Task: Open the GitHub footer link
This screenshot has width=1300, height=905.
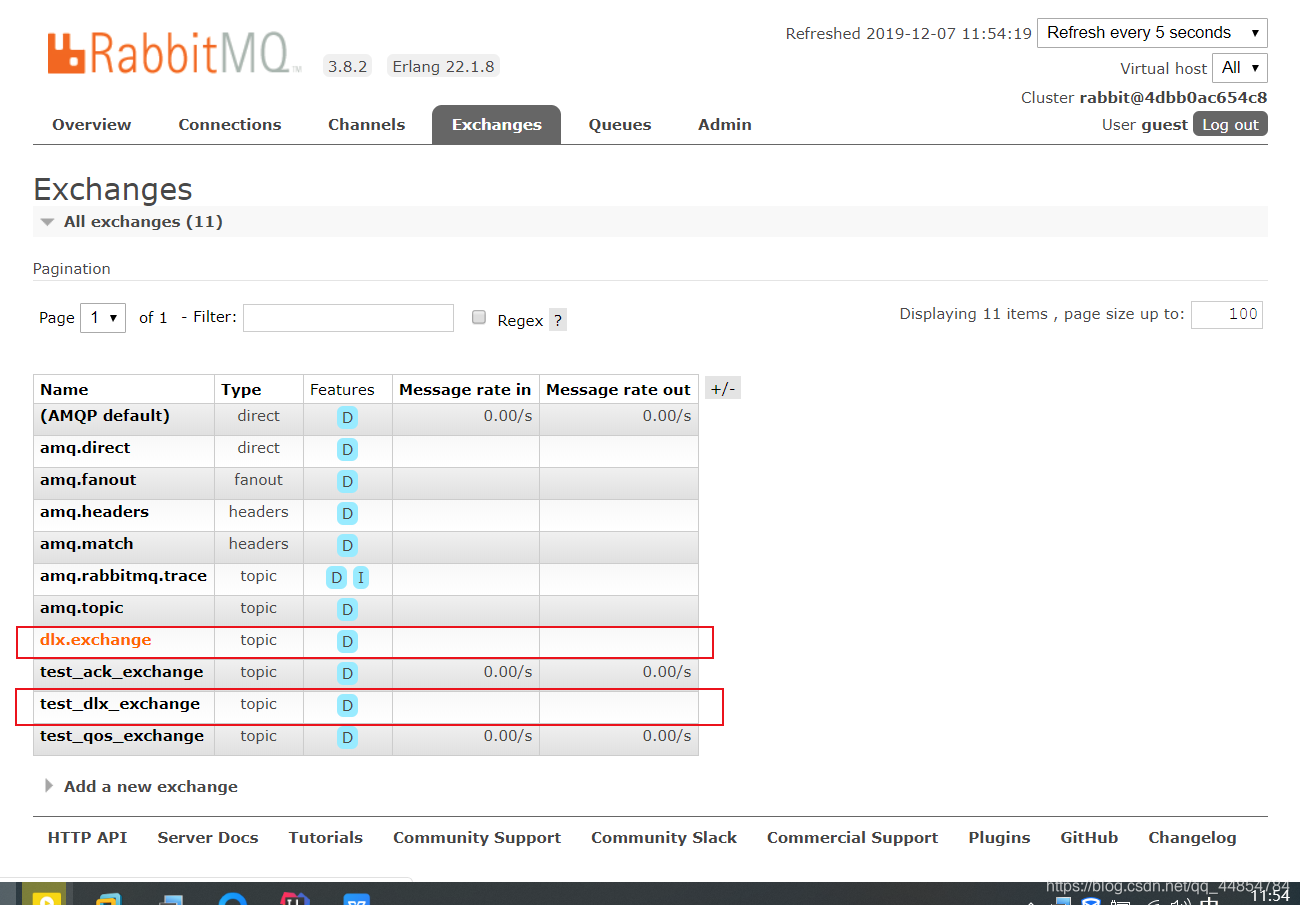Action: [x=1089, y=838]
